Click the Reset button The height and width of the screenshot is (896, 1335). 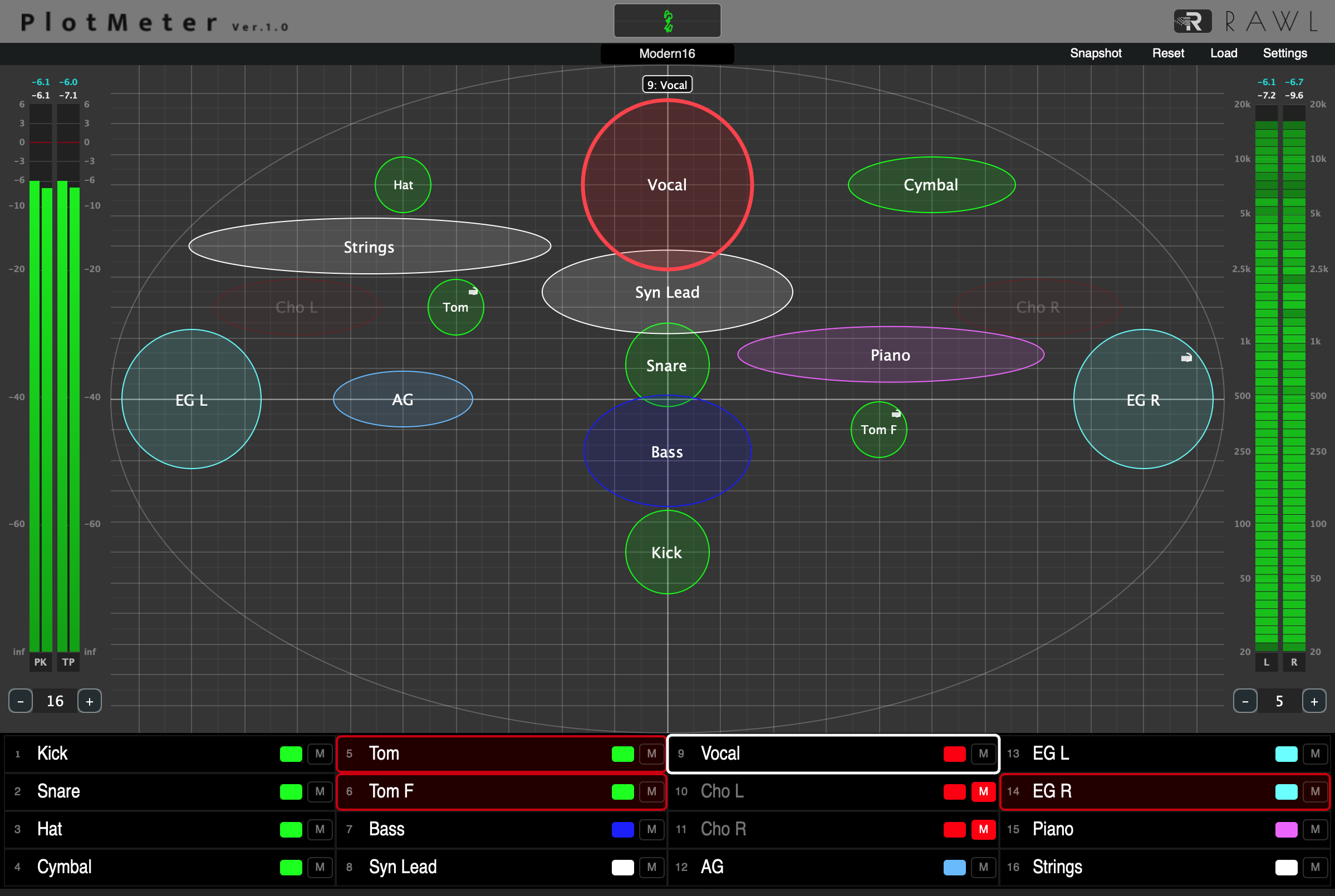[1167, 53]
